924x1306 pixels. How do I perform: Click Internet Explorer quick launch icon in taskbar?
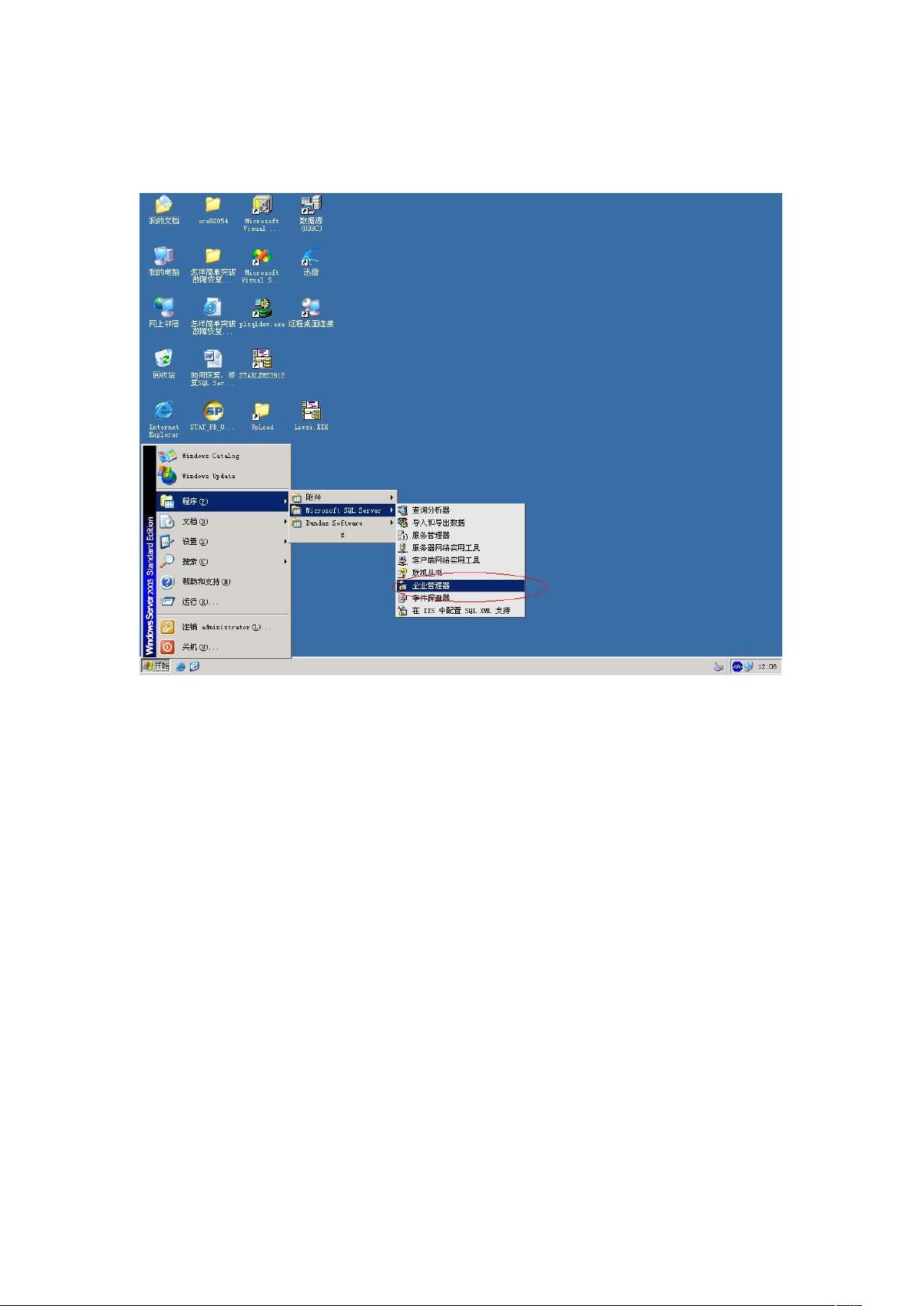coord(181,666)
